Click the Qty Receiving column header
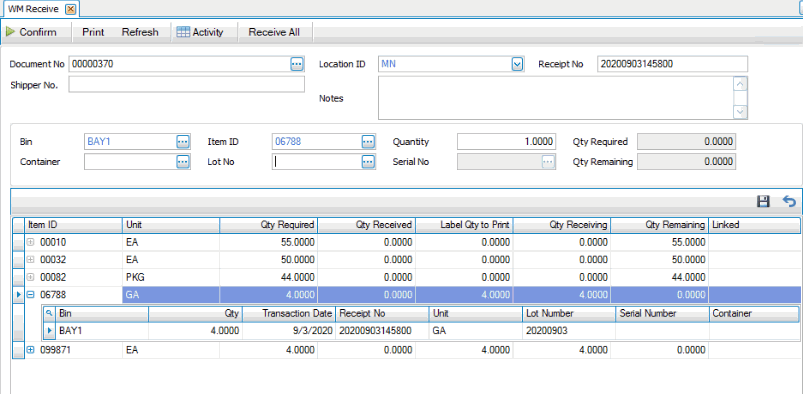The image size is (803, 394). pyautogui.click(x=562, y=225)
